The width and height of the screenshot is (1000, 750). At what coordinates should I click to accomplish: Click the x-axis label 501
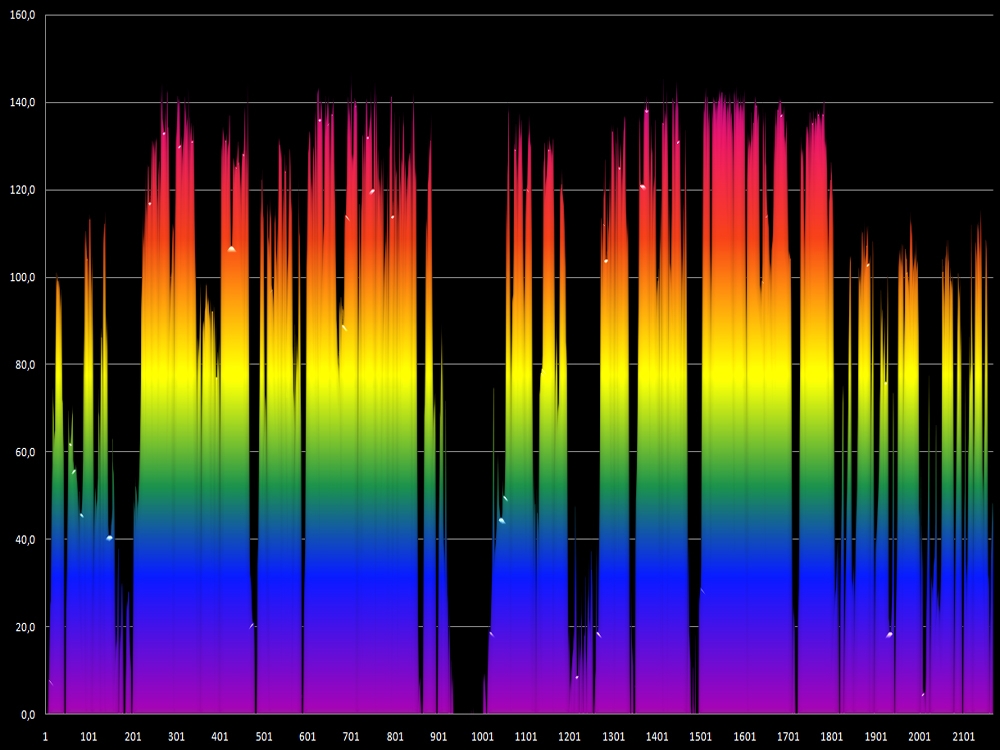coord(264,737)
